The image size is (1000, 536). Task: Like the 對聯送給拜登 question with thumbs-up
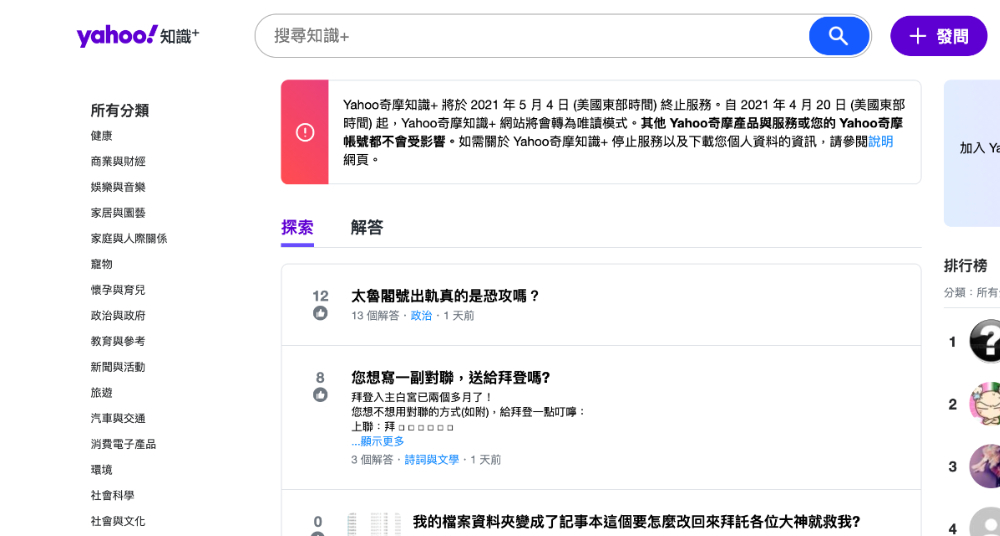point(320,395)
